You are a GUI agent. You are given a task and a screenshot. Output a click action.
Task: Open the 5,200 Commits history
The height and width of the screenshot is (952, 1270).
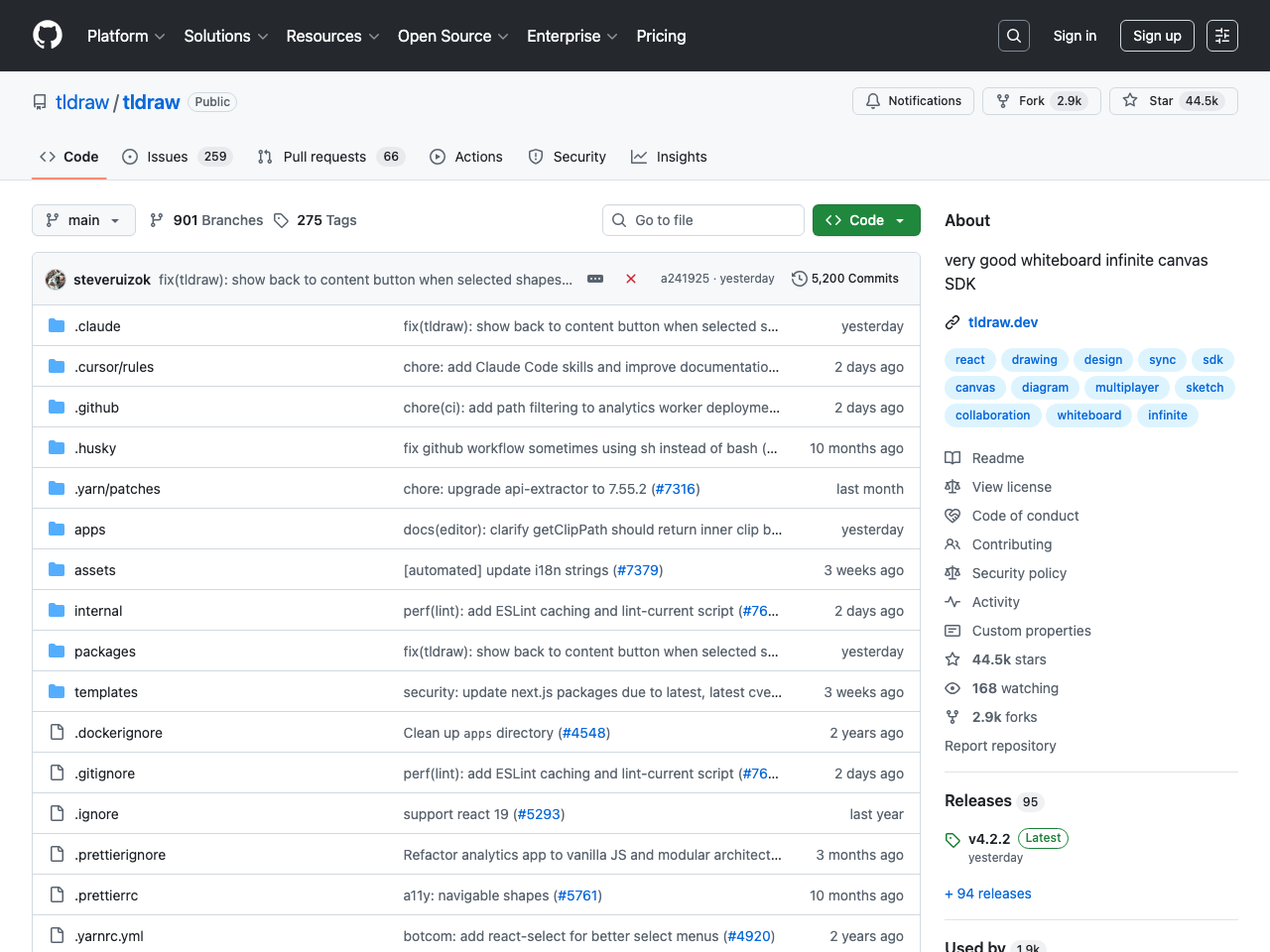pyautogui.click(x=845, y=279)
